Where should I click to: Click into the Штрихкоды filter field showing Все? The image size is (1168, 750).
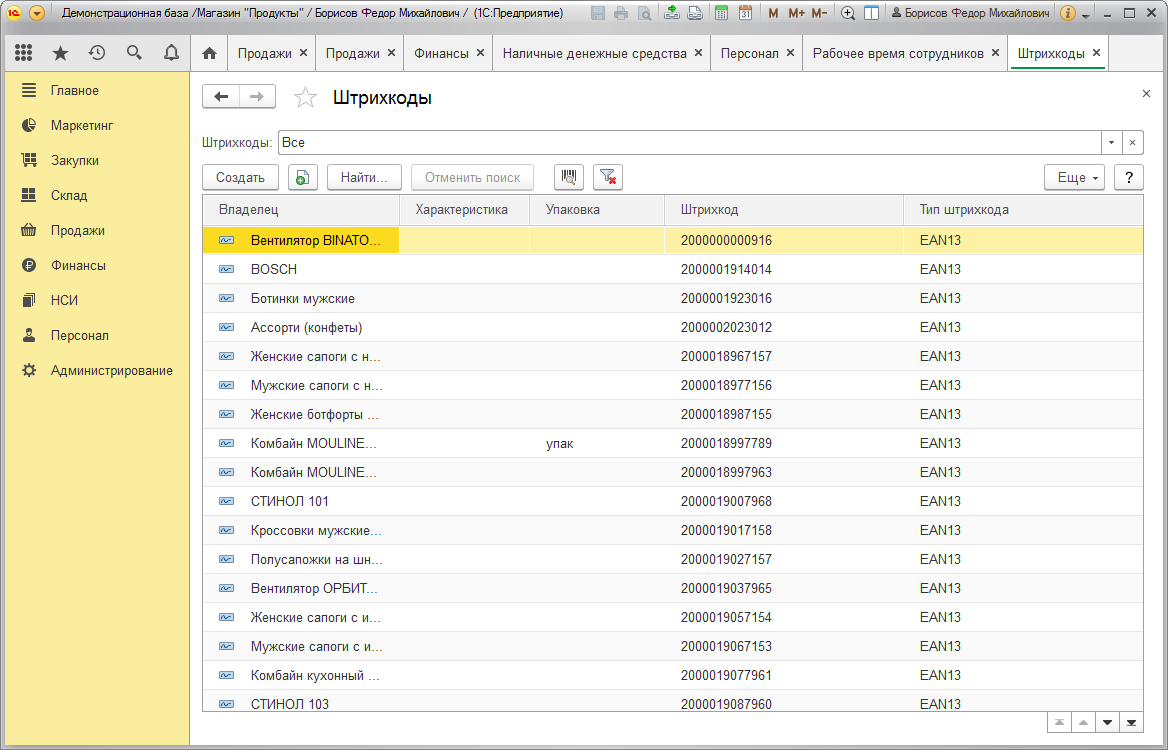pyautogui.click(x=690, y=142)
